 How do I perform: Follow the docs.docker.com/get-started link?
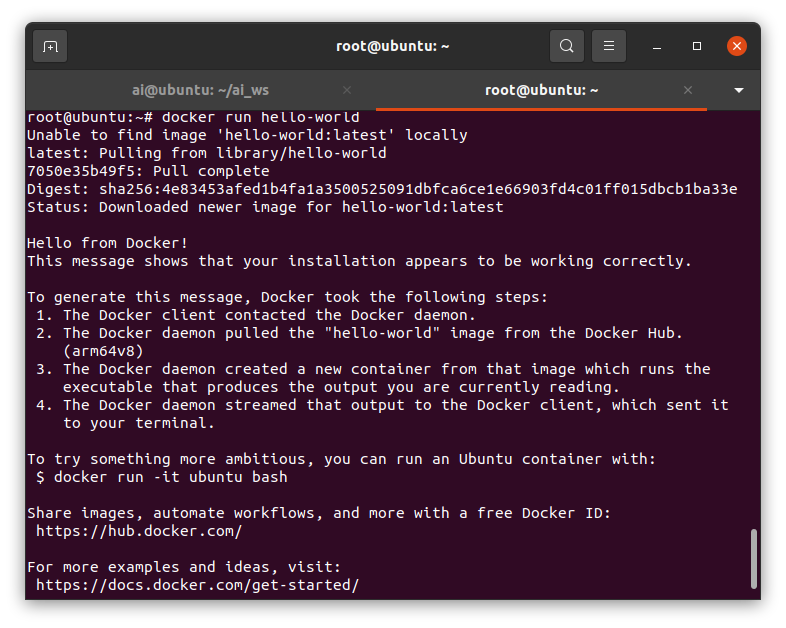point(197,585)
